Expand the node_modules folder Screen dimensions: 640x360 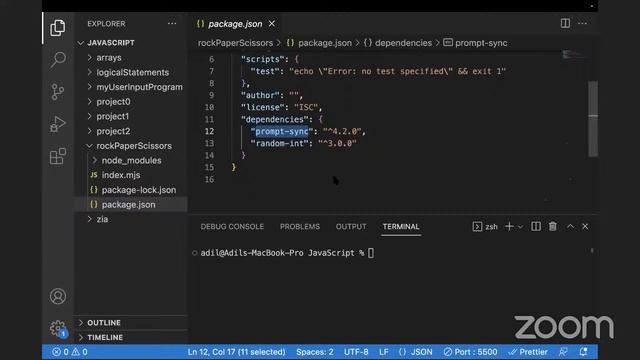[131, 160]
